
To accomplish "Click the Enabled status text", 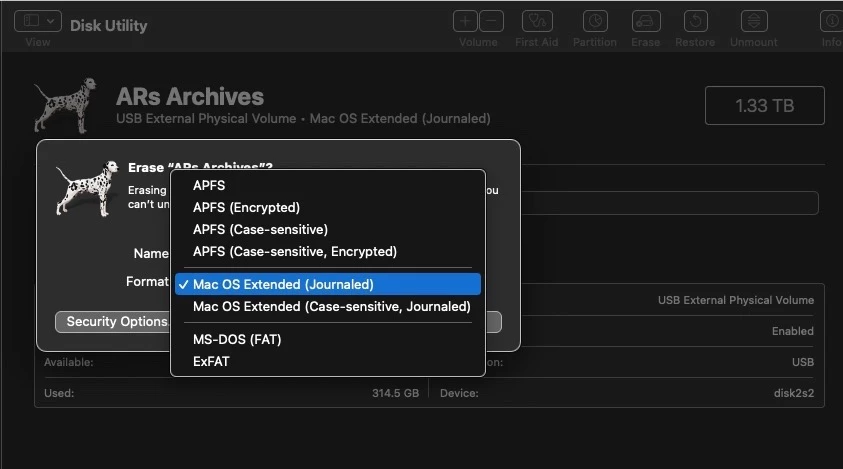I will (792, 331).
